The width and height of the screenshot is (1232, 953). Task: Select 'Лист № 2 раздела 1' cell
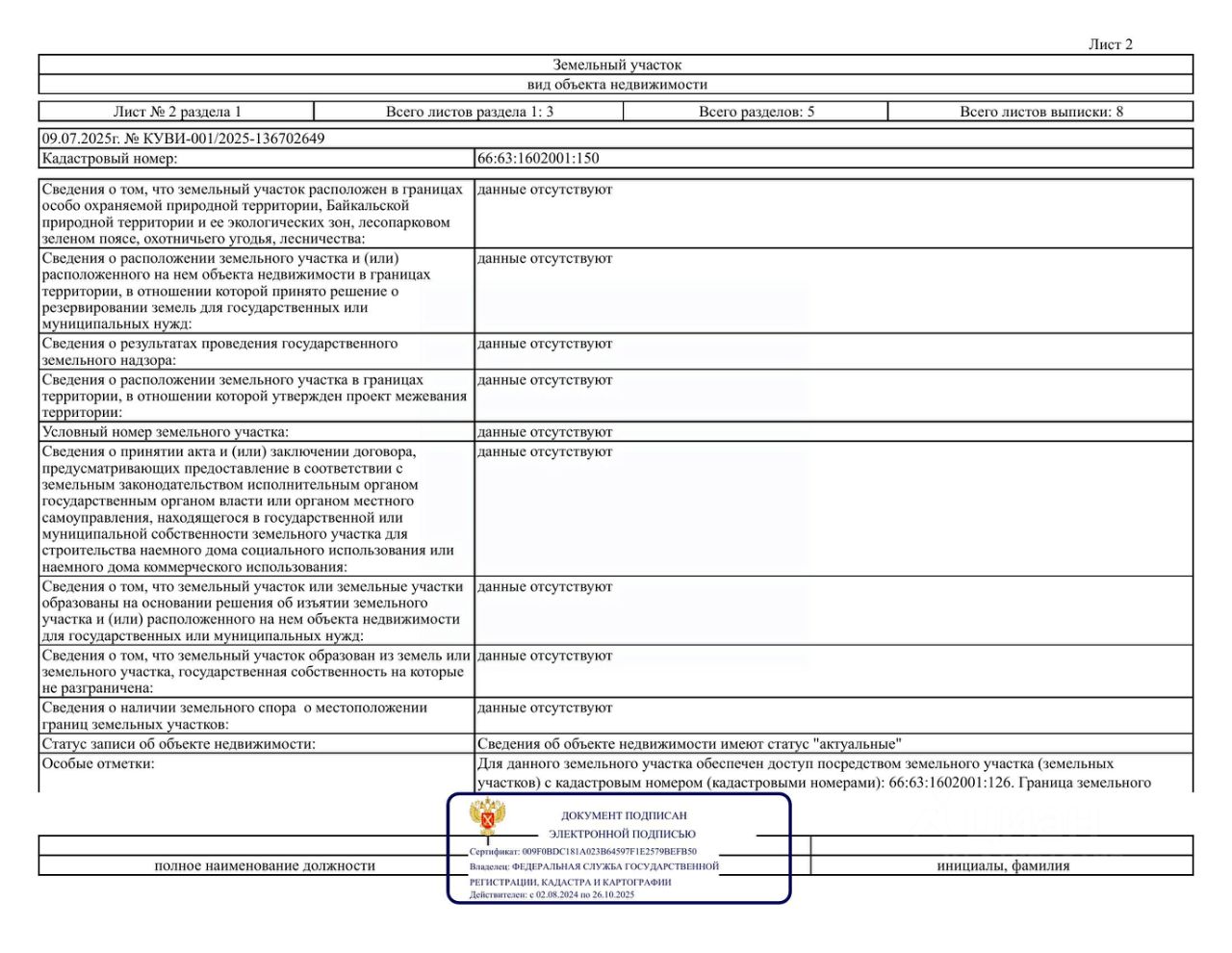[177, 112]
